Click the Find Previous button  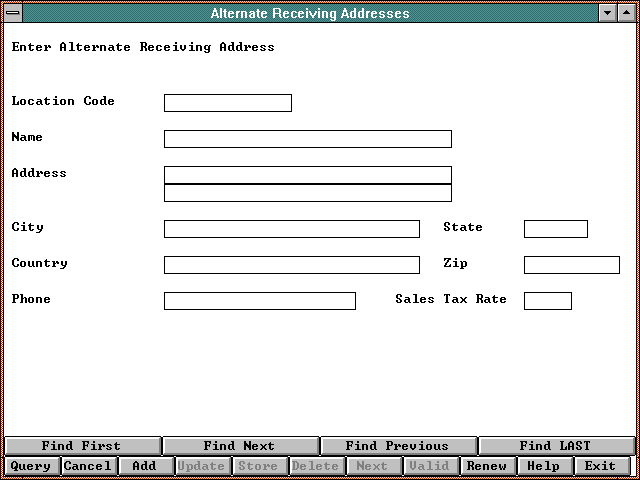(x=397, y=446)
